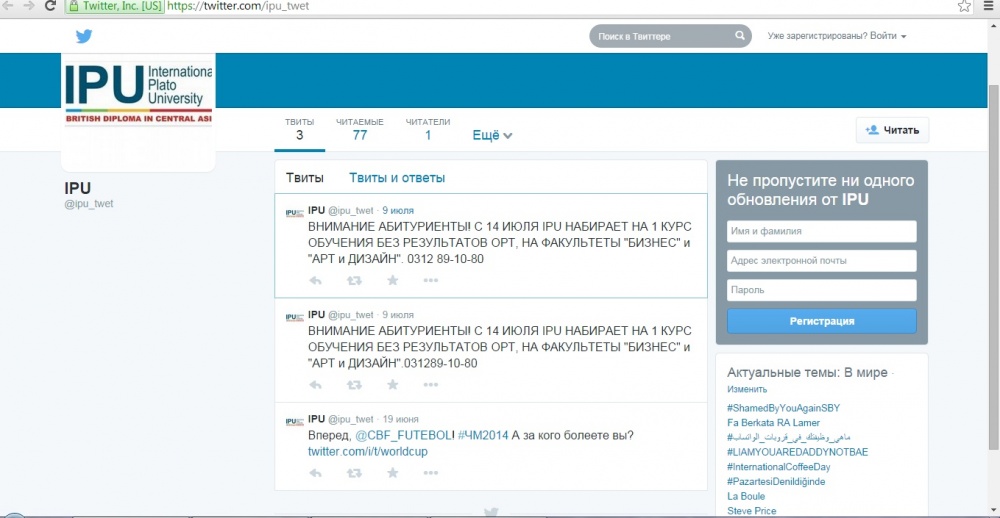Open trend Steve Price

752,510
